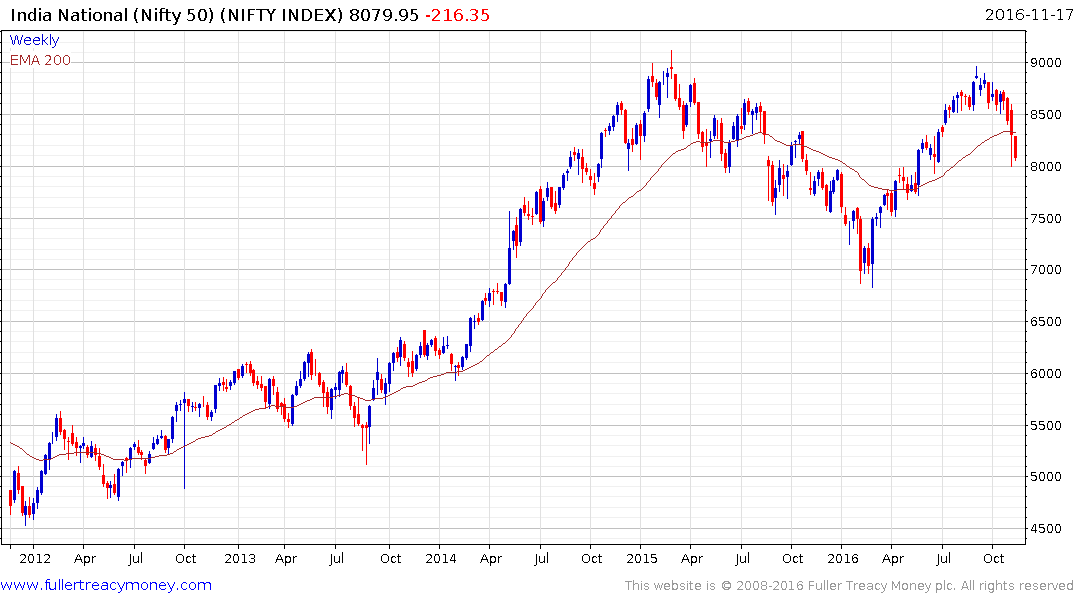Click the red change value -216.35

pyautogui.click(x=457, y=15)
